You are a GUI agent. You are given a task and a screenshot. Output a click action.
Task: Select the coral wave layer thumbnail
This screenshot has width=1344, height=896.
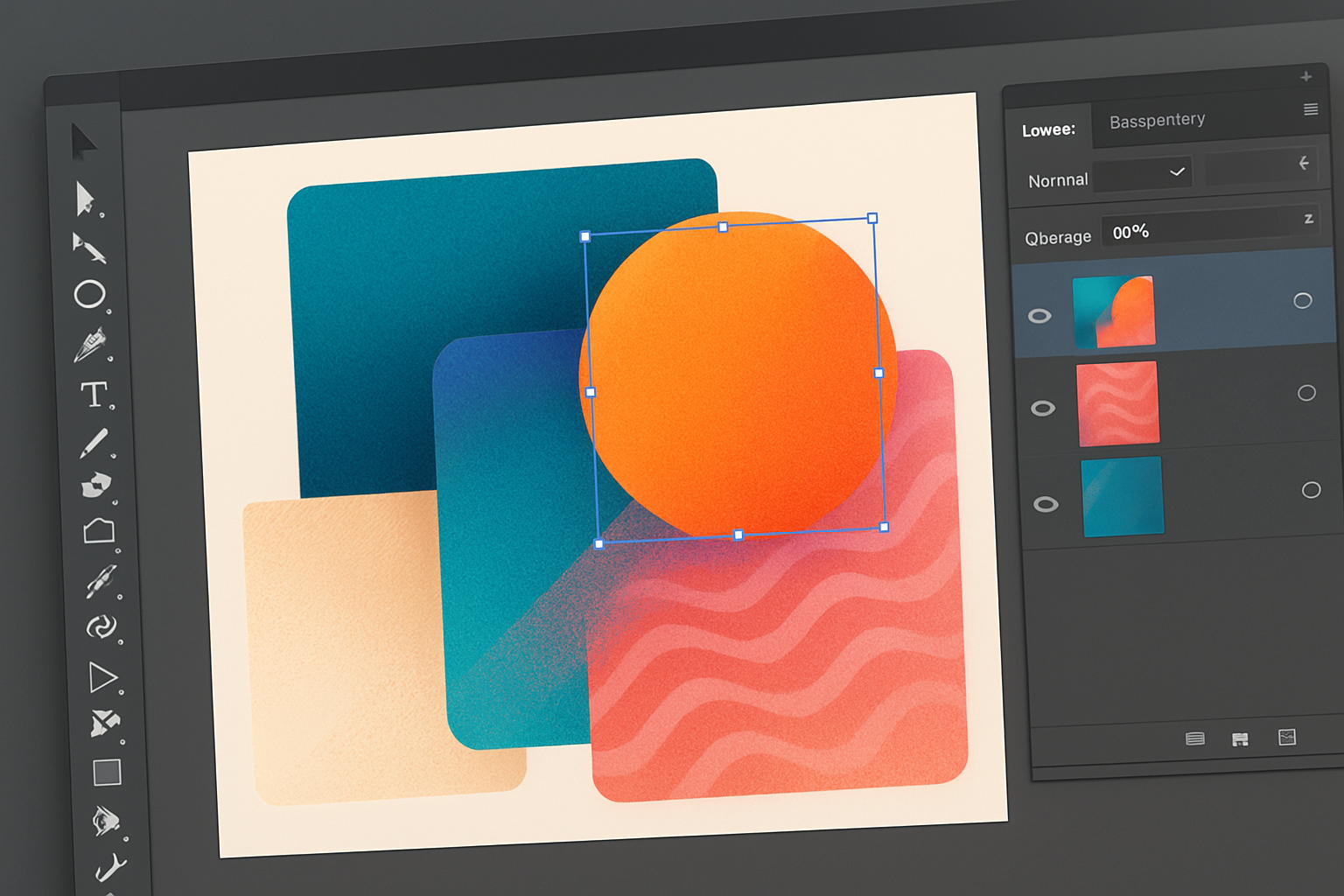(1118, 403)
